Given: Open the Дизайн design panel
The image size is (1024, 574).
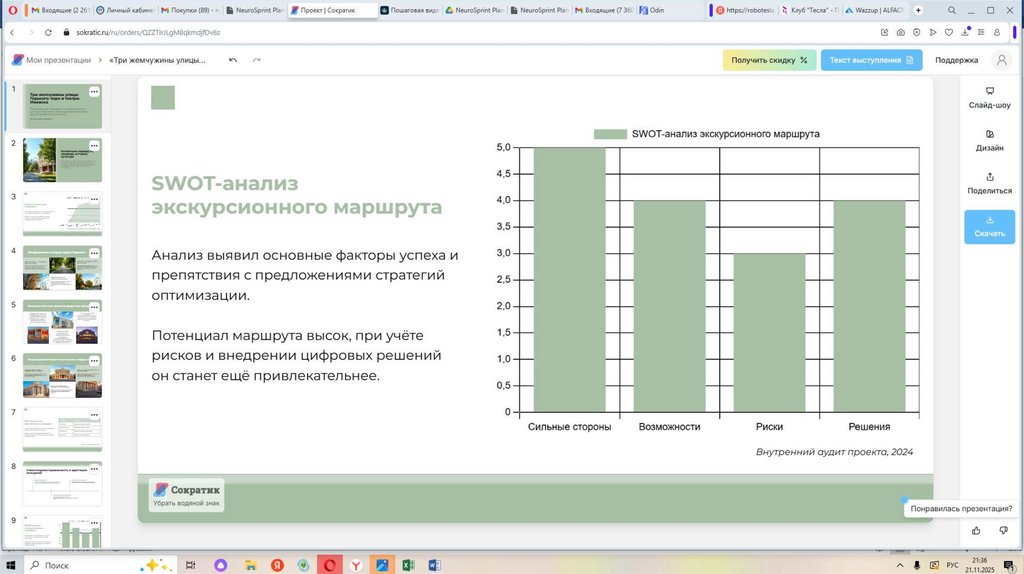Looking at the screenshot, I should tap(989, 140).
